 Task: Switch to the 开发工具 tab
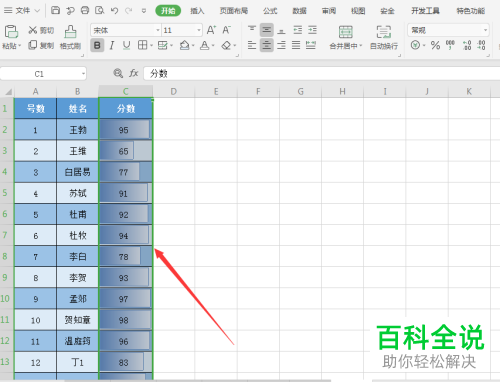(x=425, y=11)
